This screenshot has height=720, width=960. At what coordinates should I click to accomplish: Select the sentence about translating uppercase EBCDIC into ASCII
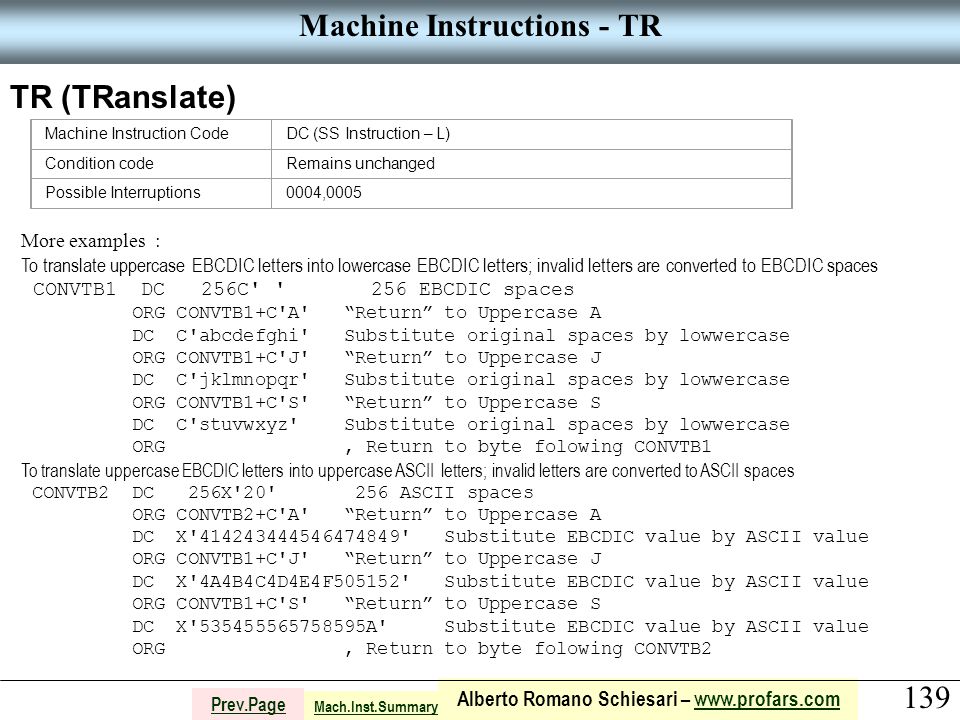coord(408,471)
